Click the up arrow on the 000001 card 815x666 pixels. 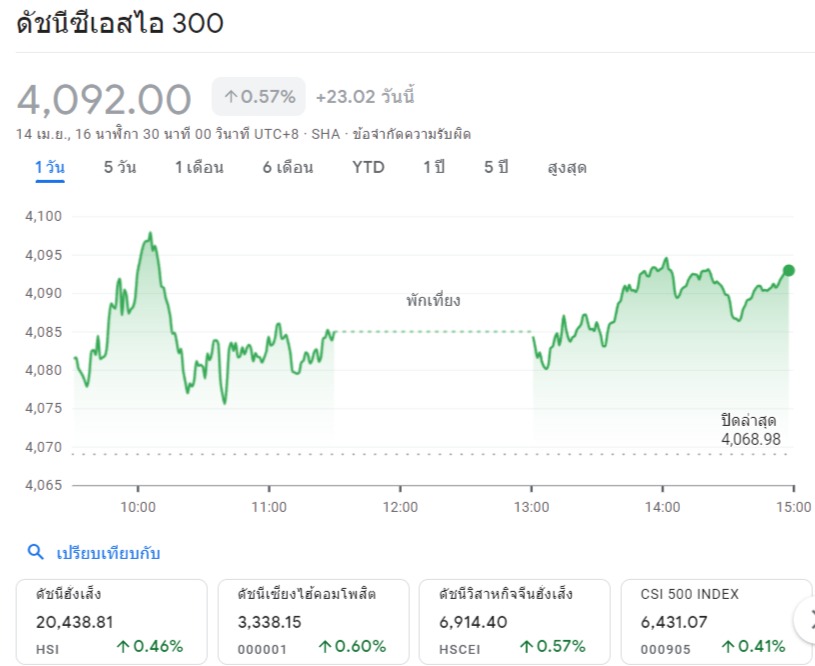point(325,646)
